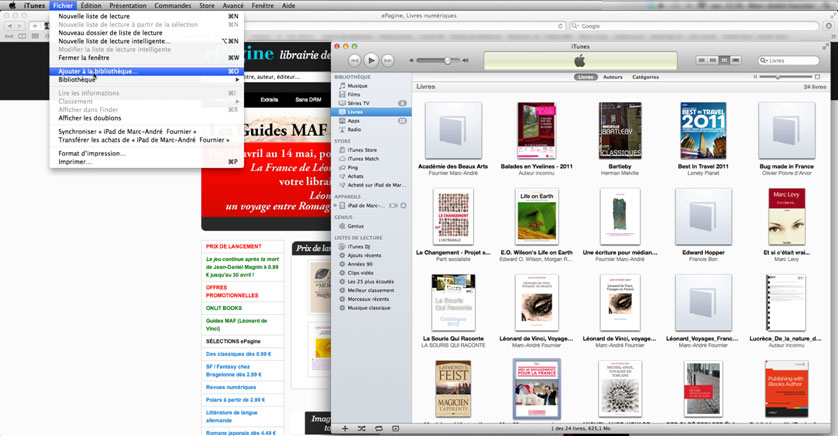Image resolution: width=838 pixels, height=436 pixels.
Task: Choose Imprimer… from the Fichier menu
Action: tap(146, 162)
